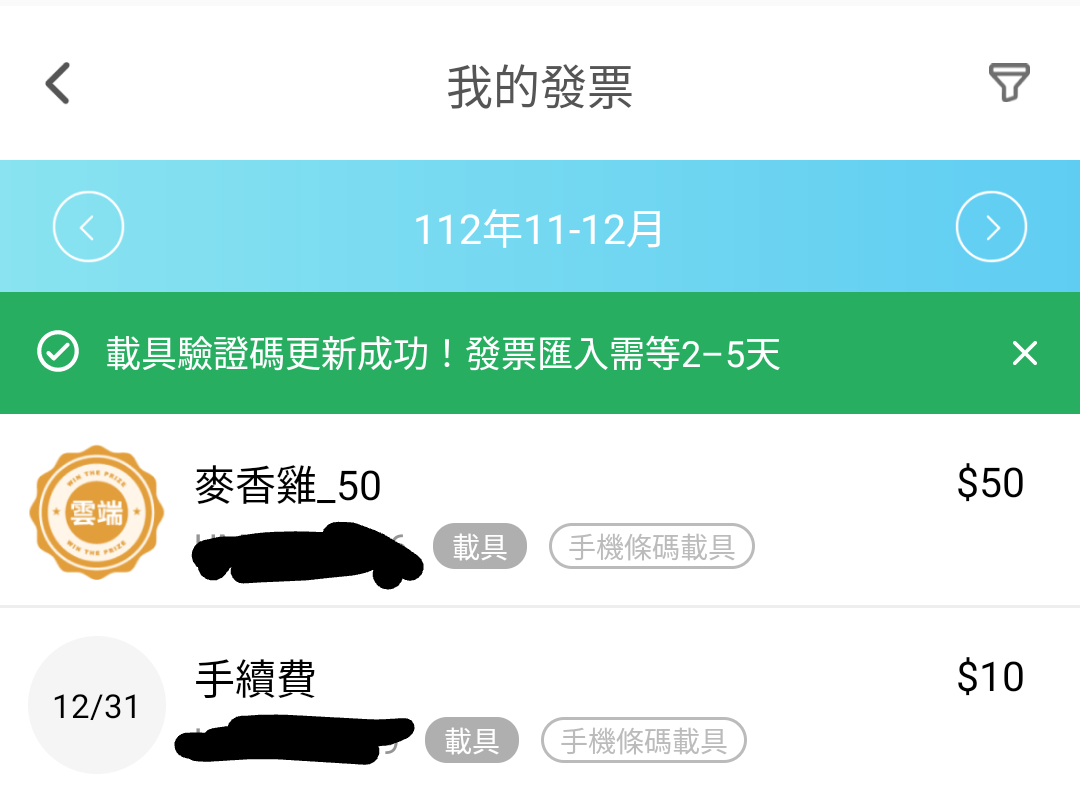Go to the previous invoice period

88,228
